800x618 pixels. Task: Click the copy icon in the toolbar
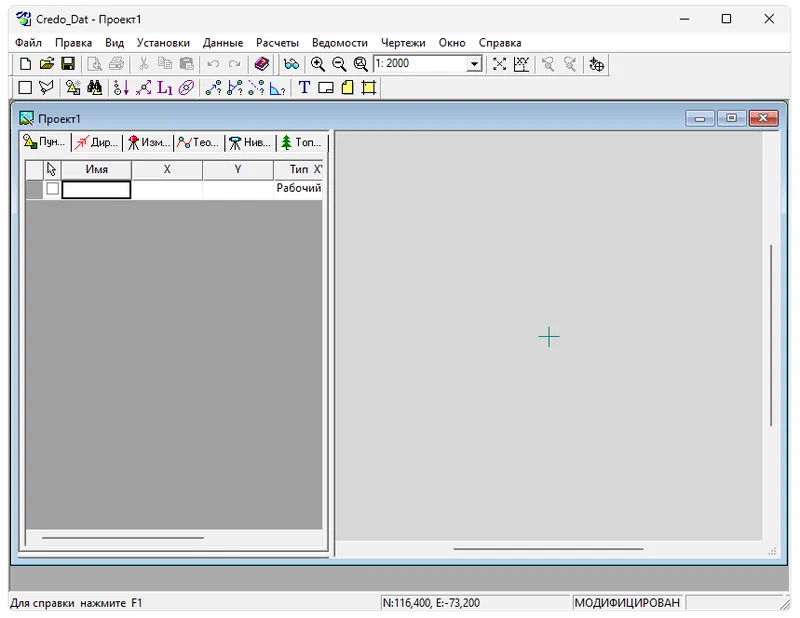pos(165,64)
